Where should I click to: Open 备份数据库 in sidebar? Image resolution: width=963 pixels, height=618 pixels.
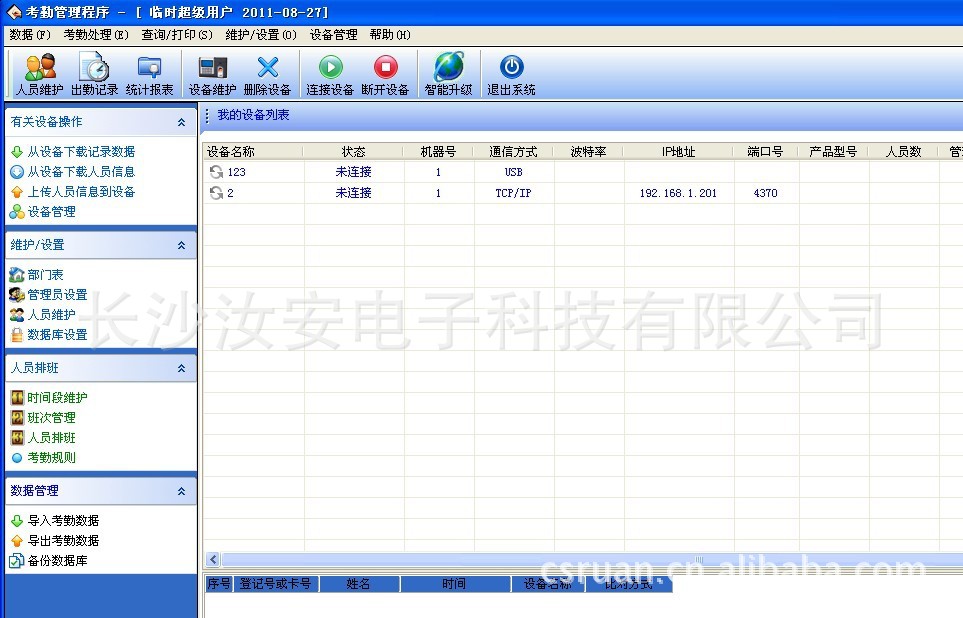57,561
